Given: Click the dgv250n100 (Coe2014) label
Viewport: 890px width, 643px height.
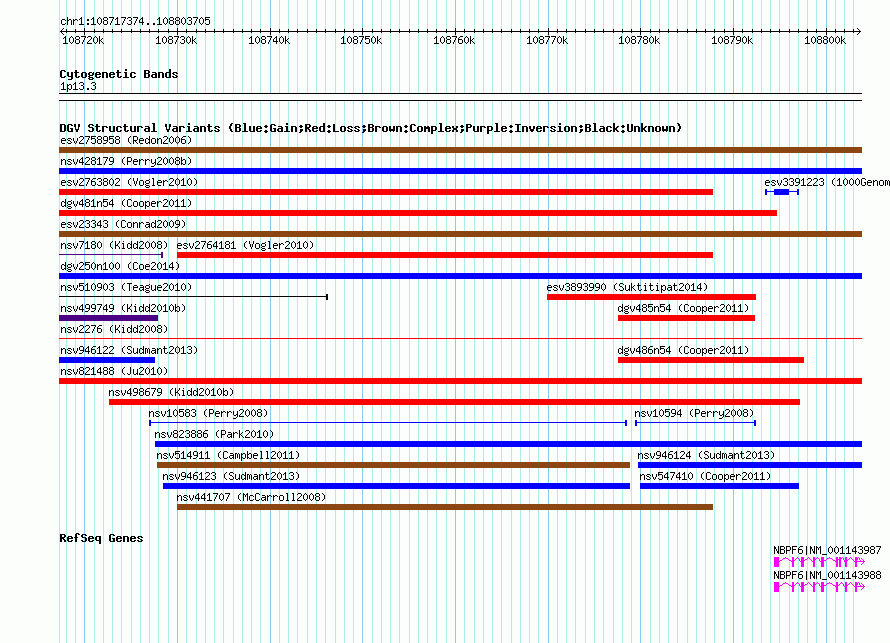Looking at the screenshot, I should pos(120,266).
